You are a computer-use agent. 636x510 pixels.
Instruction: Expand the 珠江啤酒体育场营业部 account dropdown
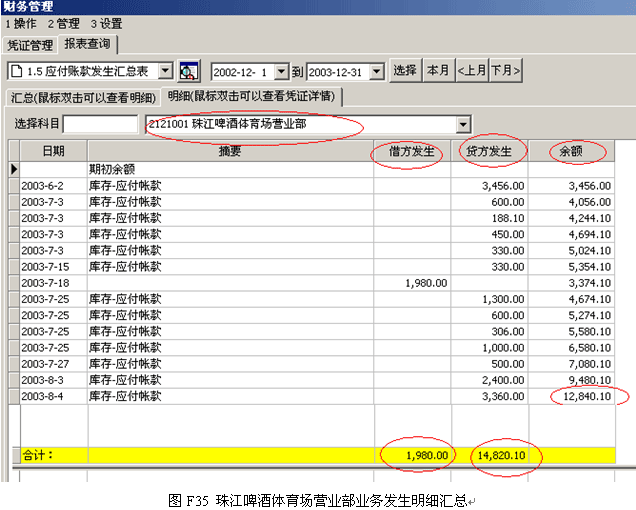462,124
